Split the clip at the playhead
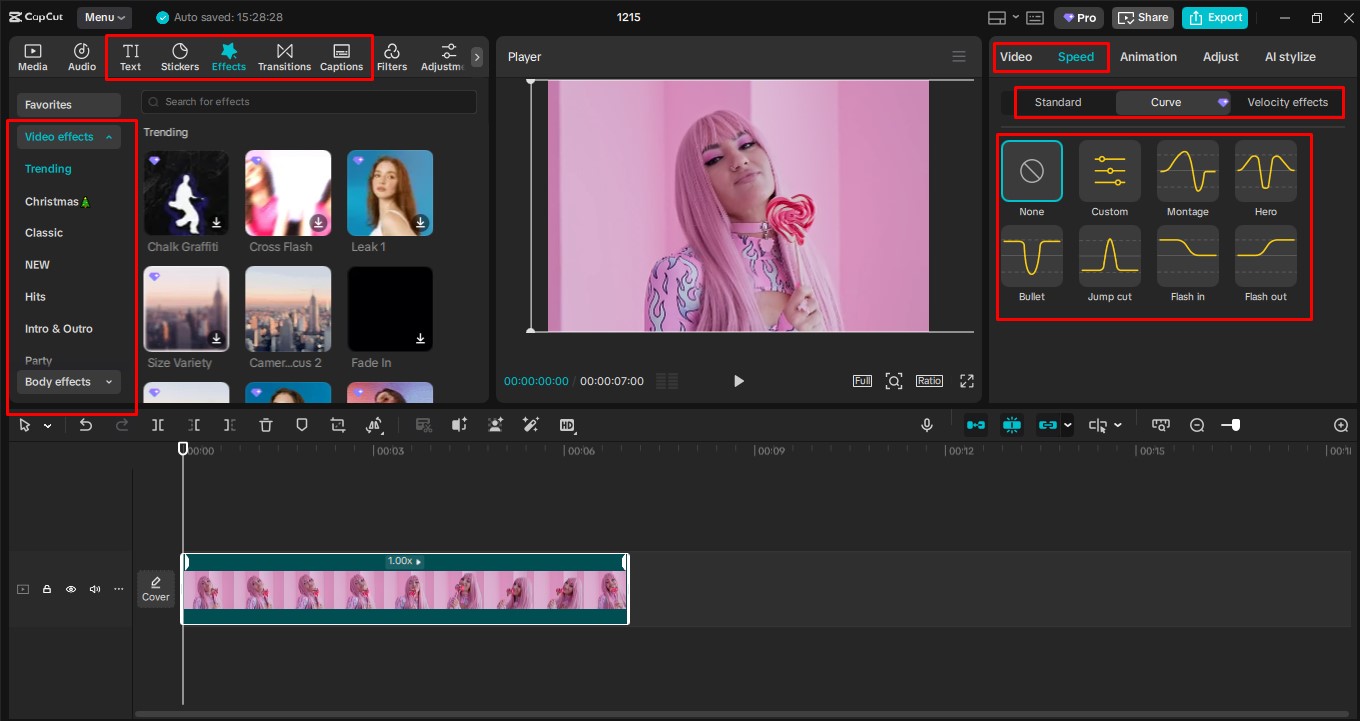The height and width of the screenshot is (721, 1360). coord(157,425)
